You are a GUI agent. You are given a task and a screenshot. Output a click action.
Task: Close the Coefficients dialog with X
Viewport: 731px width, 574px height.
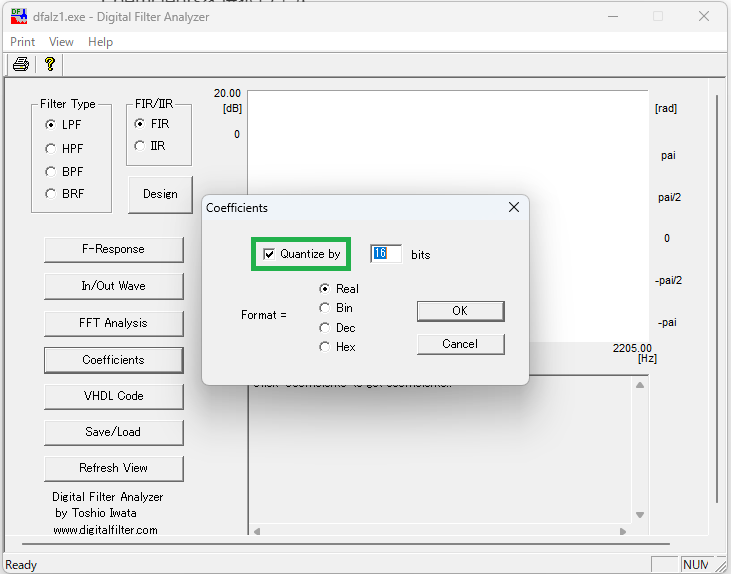514,207
